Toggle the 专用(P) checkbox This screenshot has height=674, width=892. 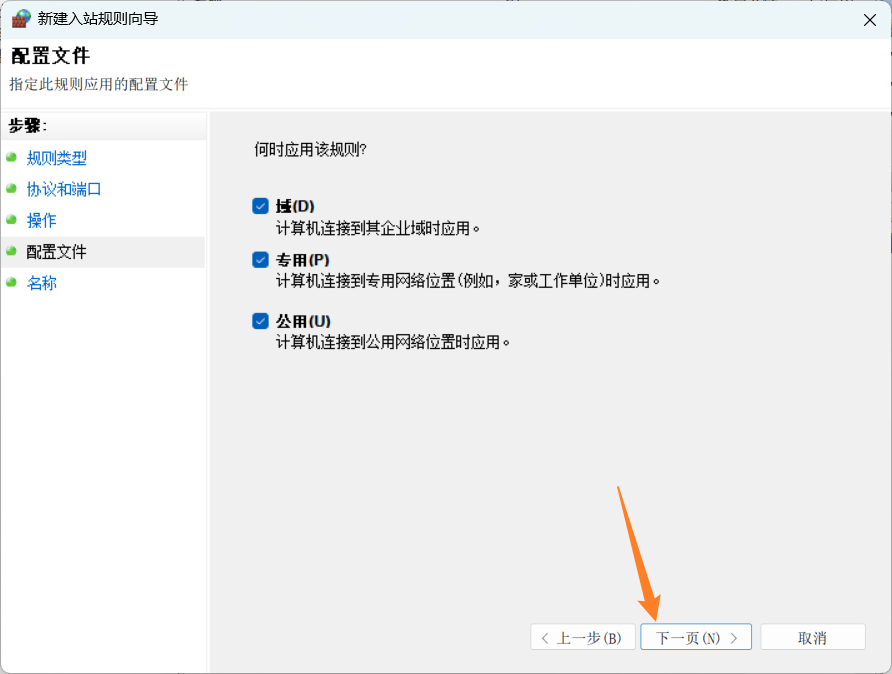tap(261, 260)
